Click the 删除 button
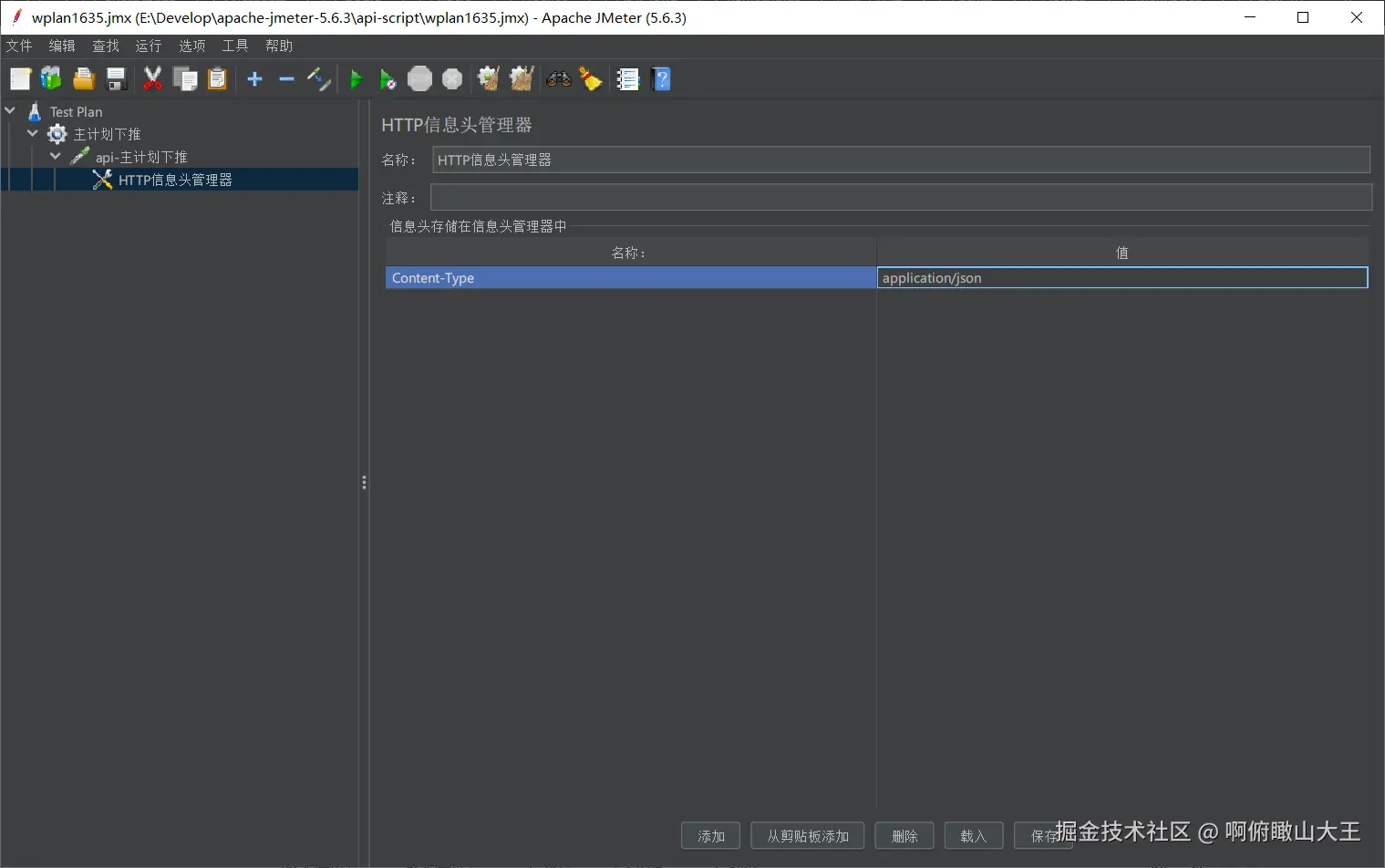The height and width of the screenshot is (868, 1385). coord(904,836)
